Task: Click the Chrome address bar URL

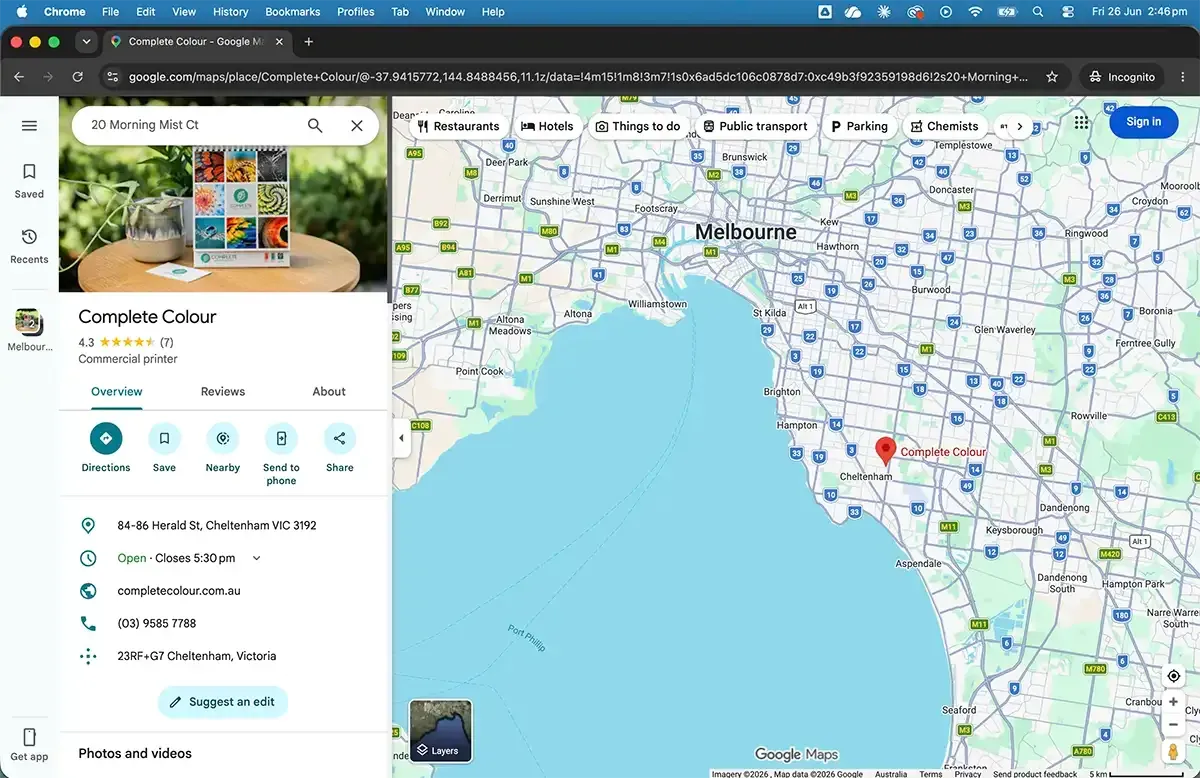Action: pyautogui.click(x=578, y=77)
